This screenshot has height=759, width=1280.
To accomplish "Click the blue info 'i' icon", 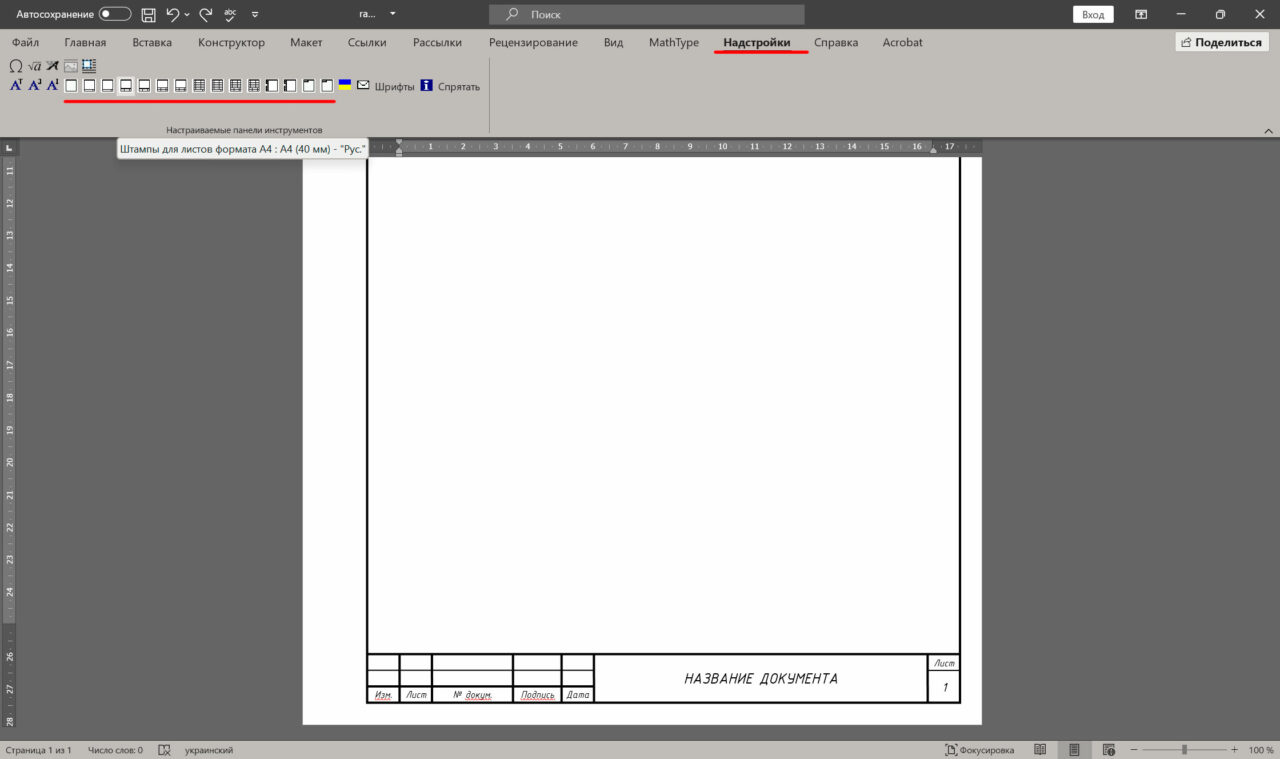I will [x=427, y=86].
